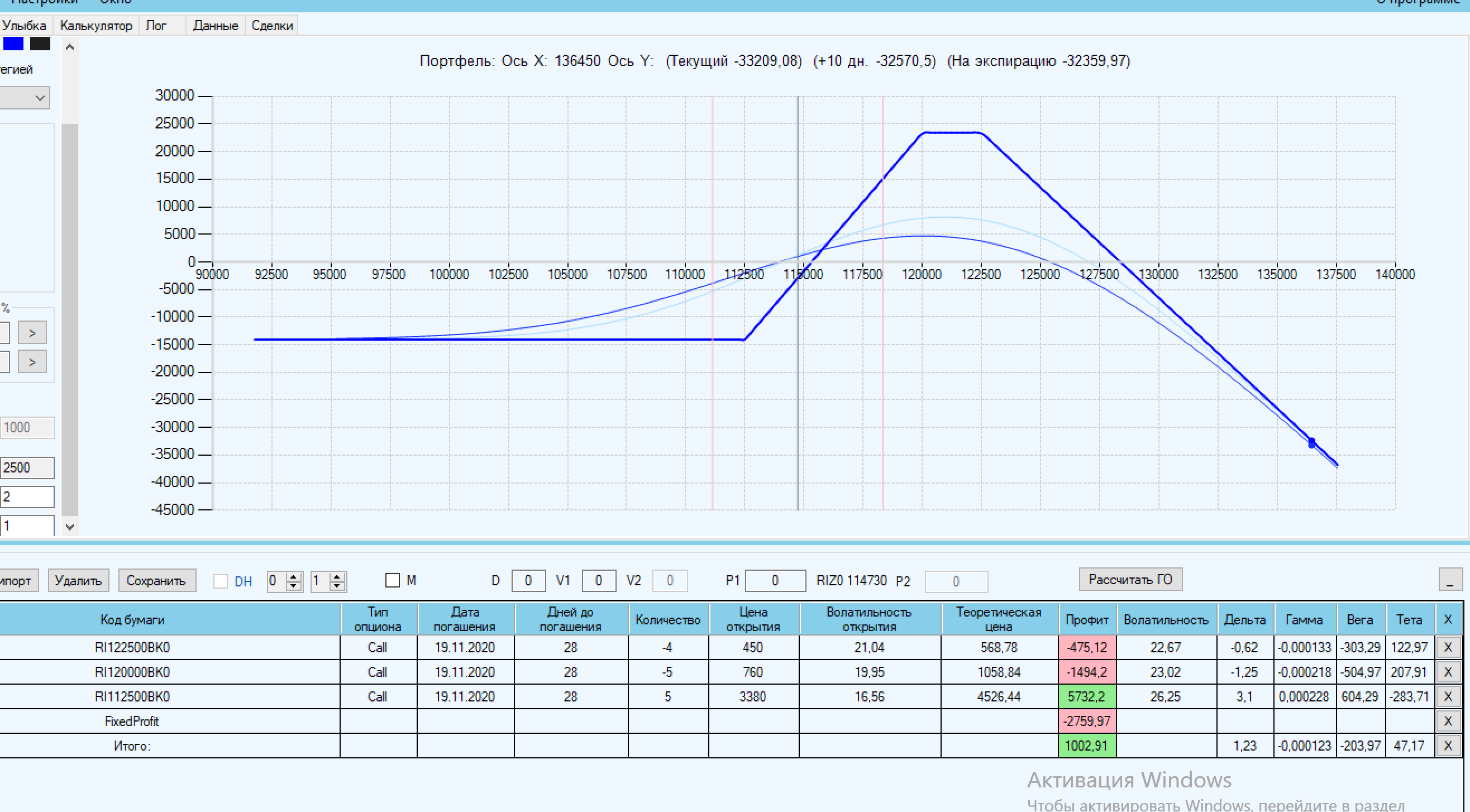Click the Рассчитать ГО button
Viewport: 1470px width, 812px height.
[1130, 579]
